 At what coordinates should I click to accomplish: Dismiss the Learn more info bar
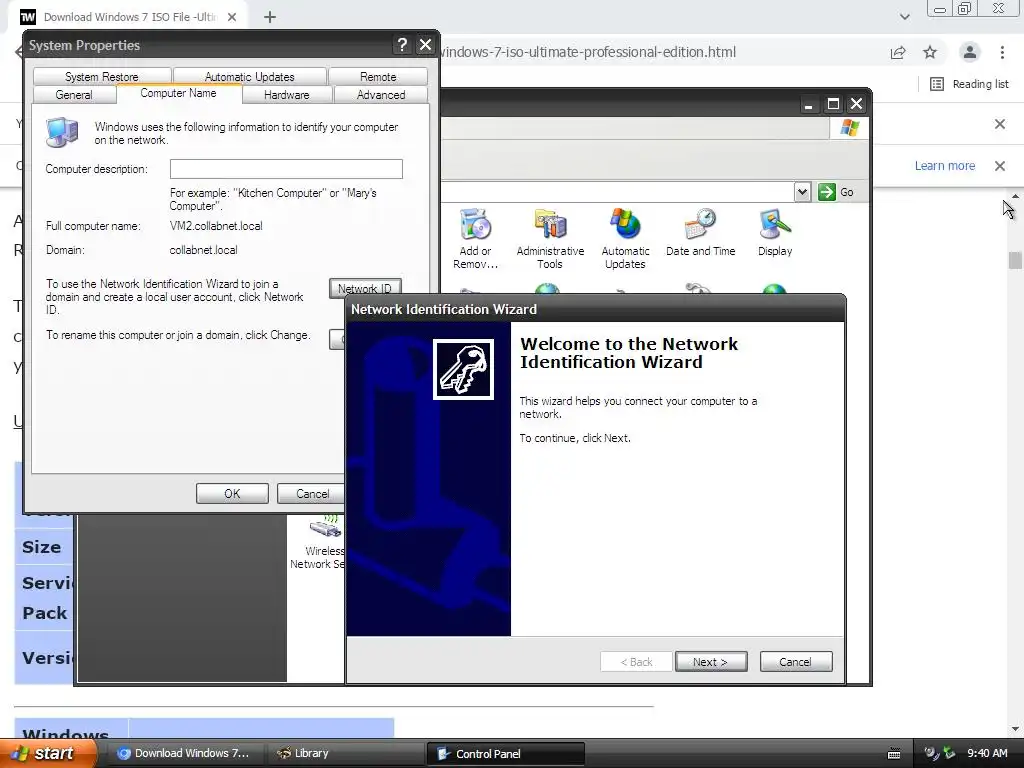(x=1000, y=166)
